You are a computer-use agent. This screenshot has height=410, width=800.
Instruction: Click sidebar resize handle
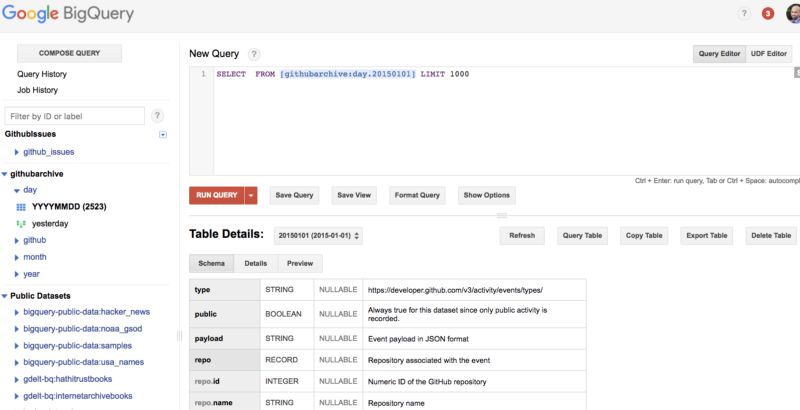(x=179, y=336)
